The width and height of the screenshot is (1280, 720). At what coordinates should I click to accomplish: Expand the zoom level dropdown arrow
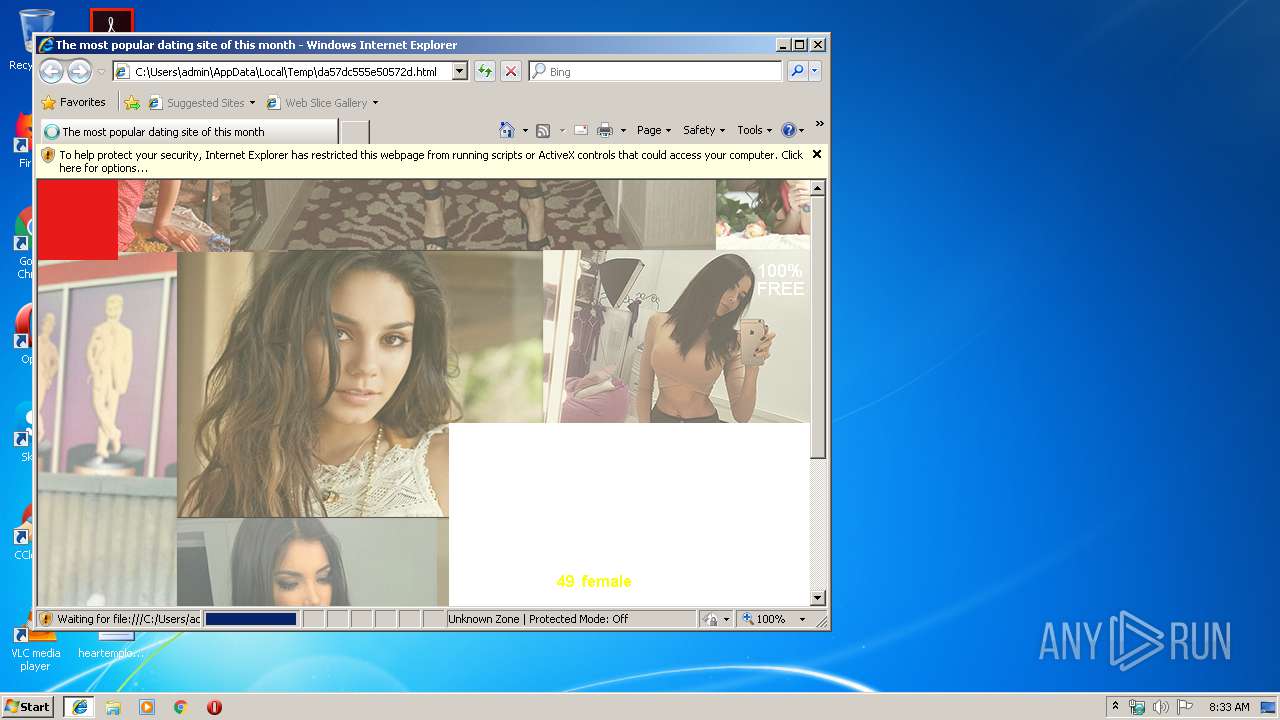[802, 619]
